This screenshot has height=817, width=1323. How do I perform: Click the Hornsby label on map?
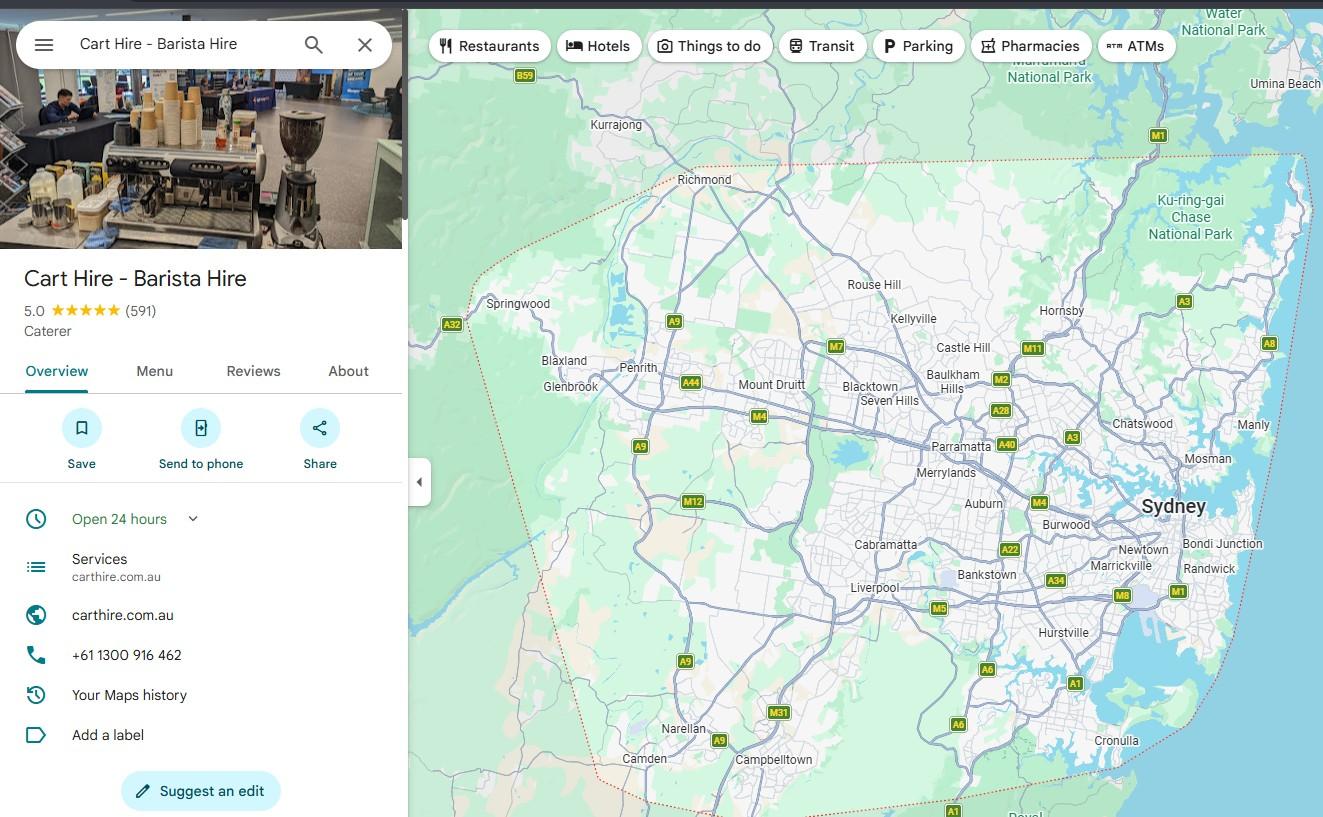pos(1062,311)
